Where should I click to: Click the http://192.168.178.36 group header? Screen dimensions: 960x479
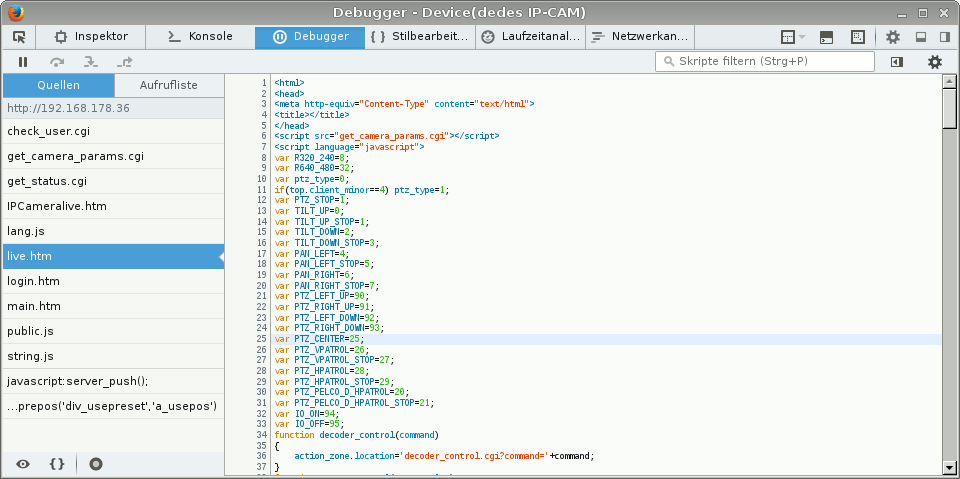coord(113,108)
